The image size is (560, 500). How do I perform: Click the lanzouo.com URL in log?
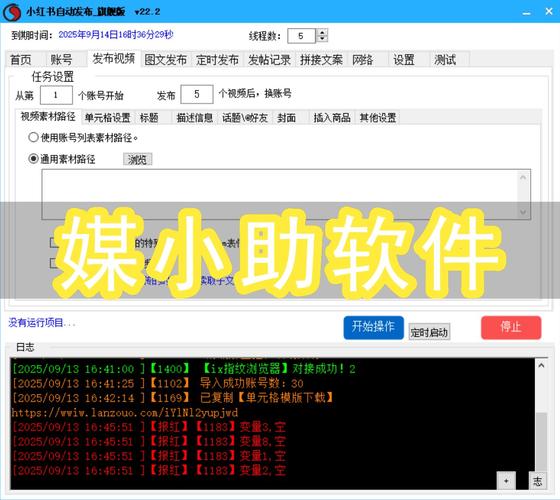tap(125, 413)
